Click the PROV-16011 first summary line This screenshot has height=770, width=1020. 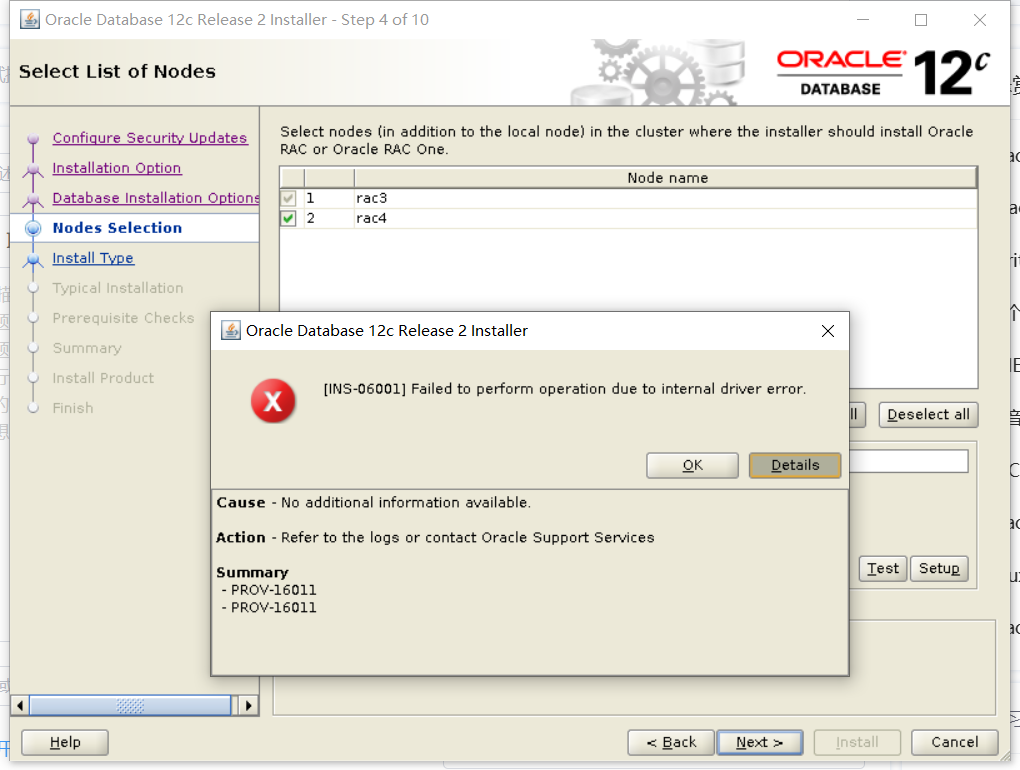tap(273, 590)
